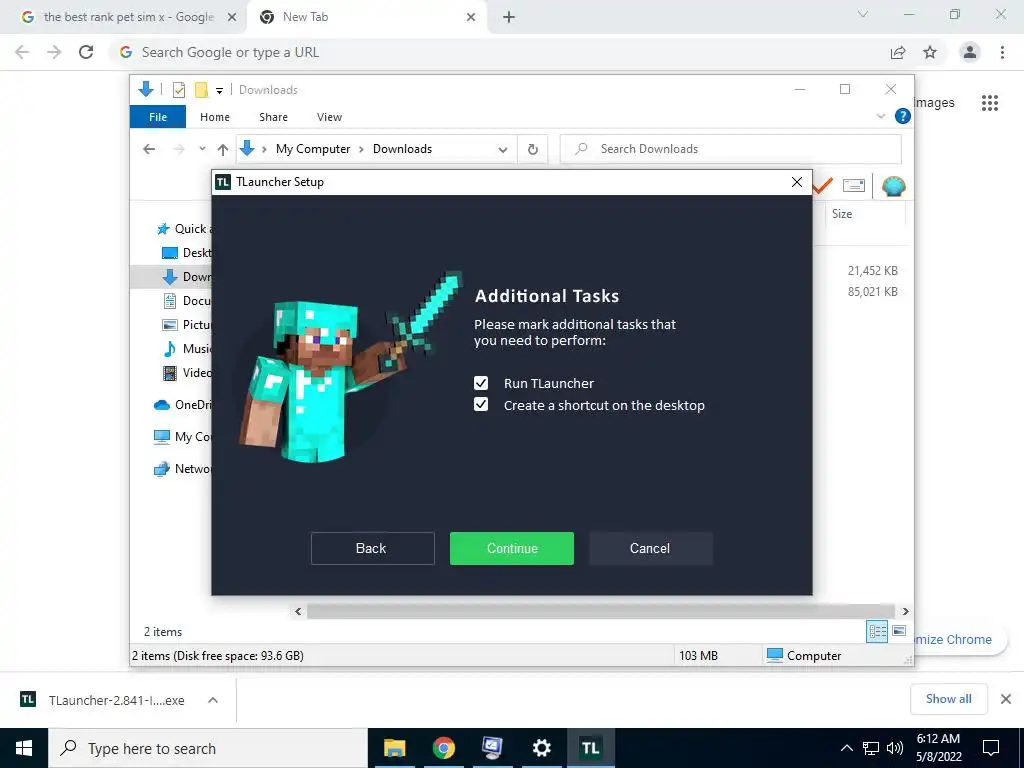Open Settings gear from the taskbar
1024x768 pixels.
pos(541,748)
